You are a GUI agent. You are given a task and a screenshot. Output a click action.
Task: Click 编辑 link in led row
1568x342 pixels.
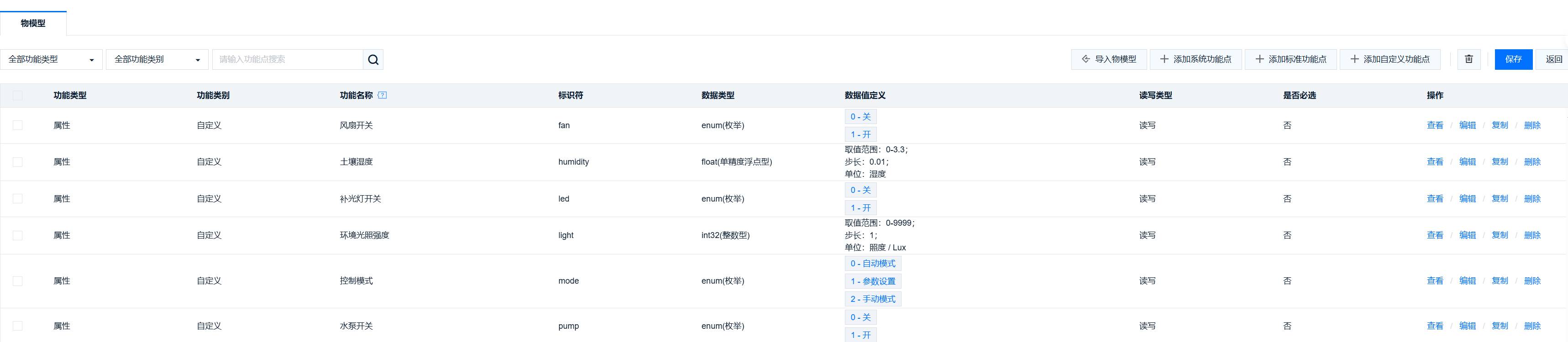click(1467, 199)
